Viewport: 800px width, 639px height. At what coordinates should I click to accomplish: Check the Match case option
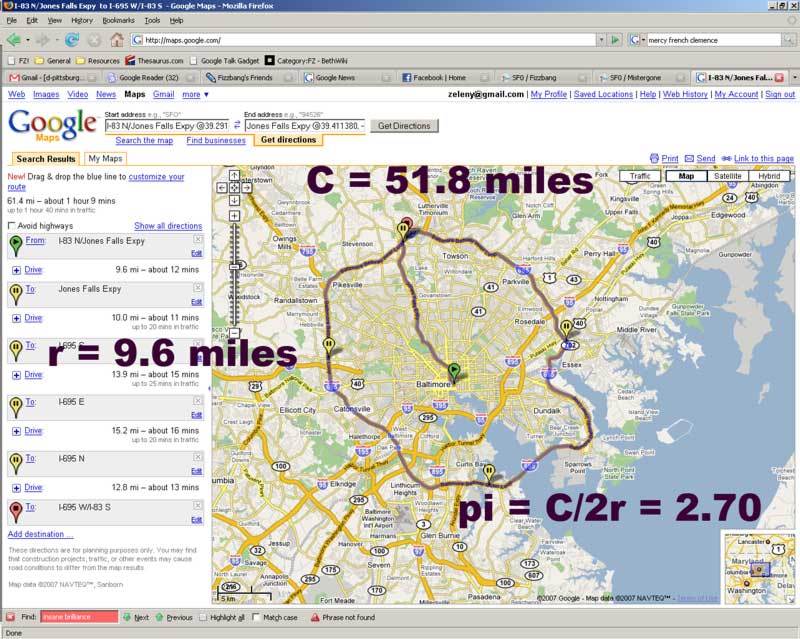pyautogui.click(x=256, y=618)
